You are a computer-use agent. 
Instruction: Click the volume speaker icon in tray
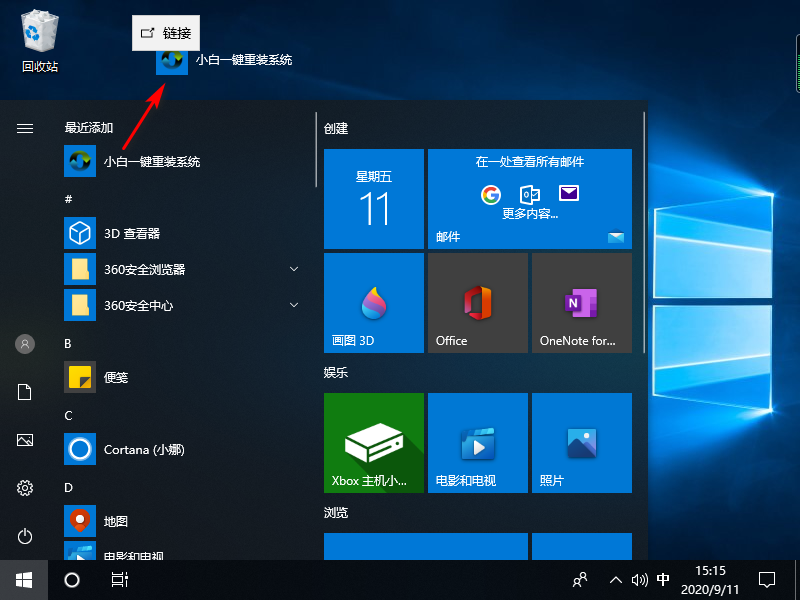click(639, 580)
